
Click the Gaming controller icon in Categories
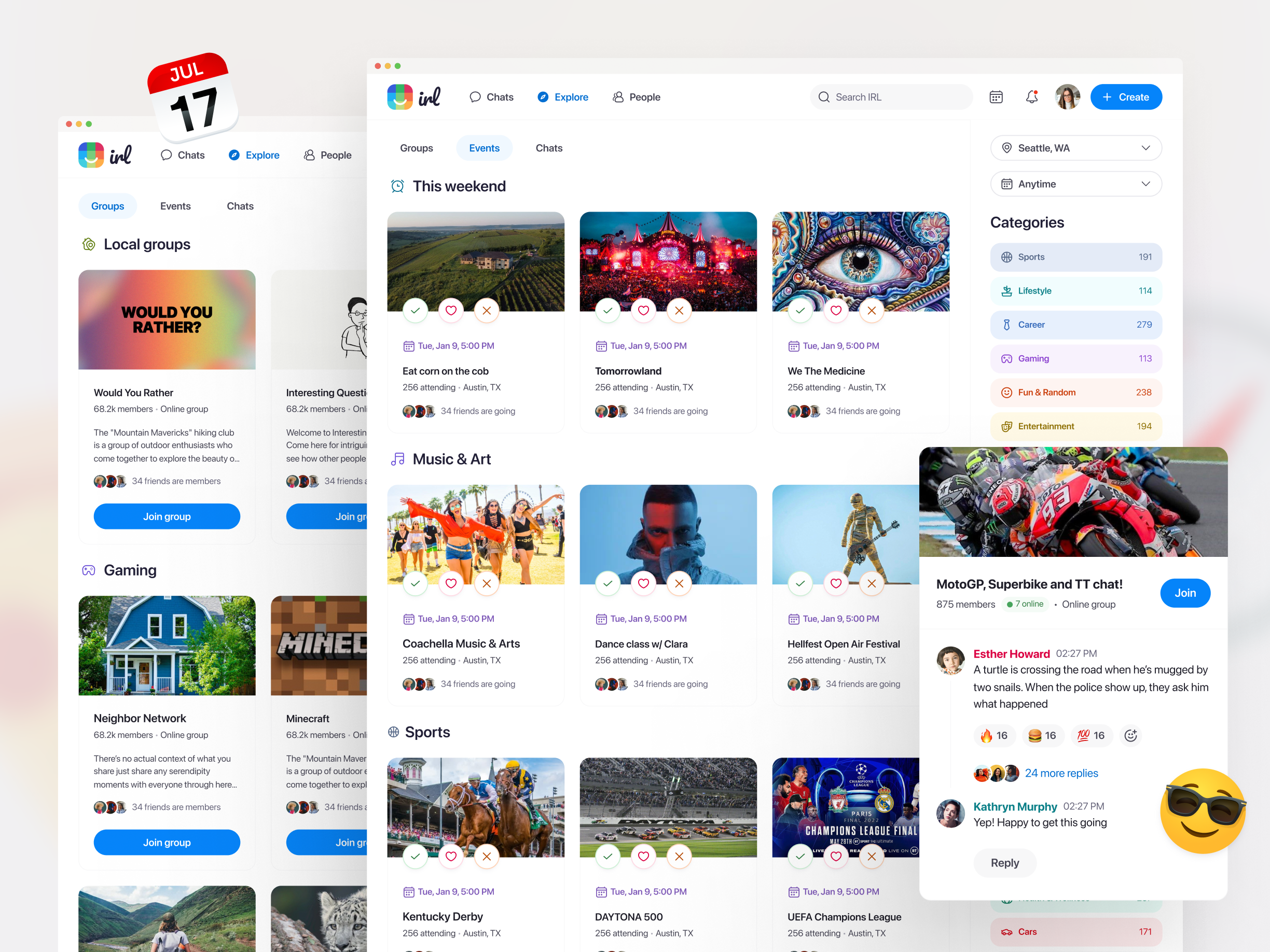coord(1006,358)
